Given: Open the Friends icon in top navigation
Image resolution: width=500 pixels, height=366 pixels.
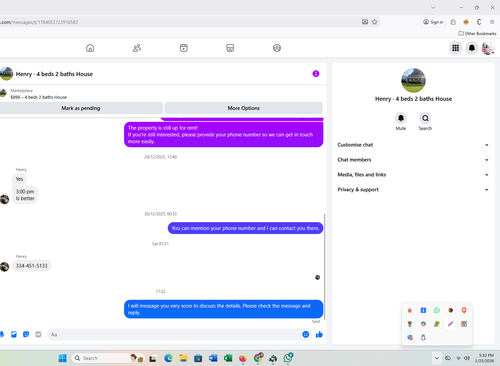Looking at the screenshot, I should (x=137, y=48).
